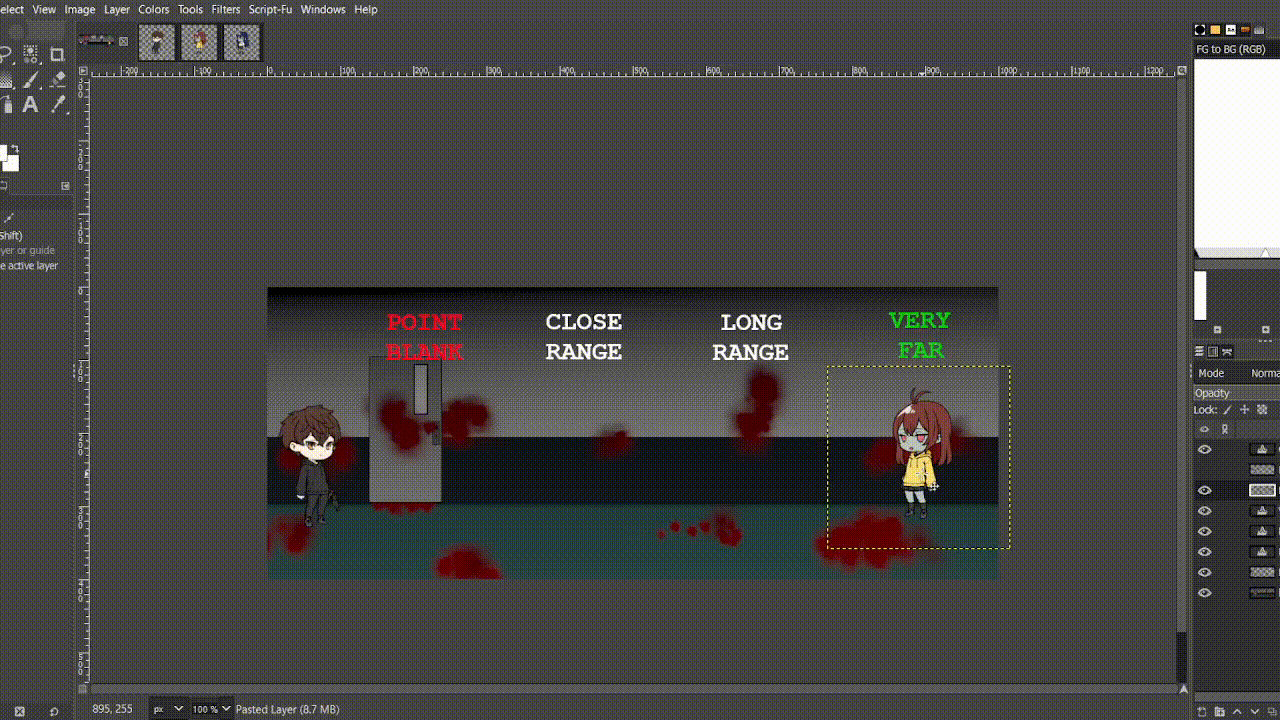Create a new layer group
This screenshot has width=1280, height=720.
[1220, 711]
